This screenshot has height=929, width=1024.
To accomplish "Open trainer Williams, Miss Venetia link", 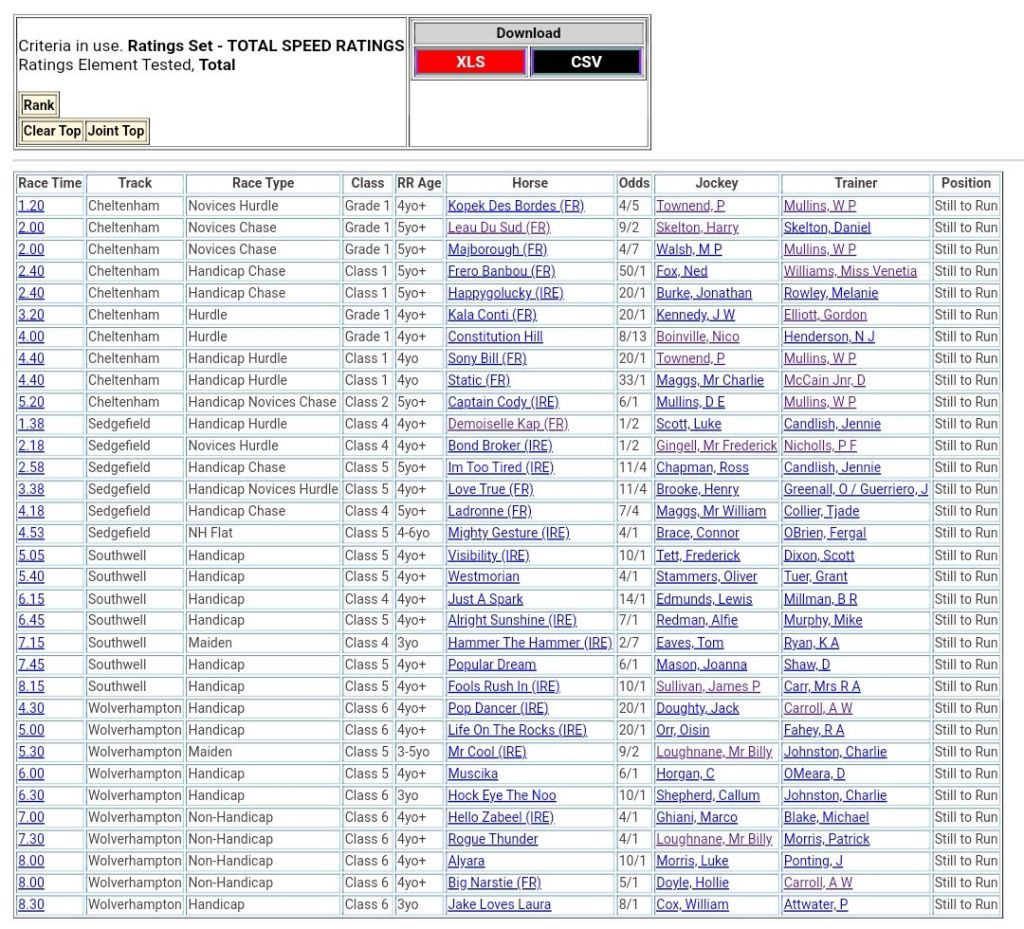I will (x=849, y=271).
